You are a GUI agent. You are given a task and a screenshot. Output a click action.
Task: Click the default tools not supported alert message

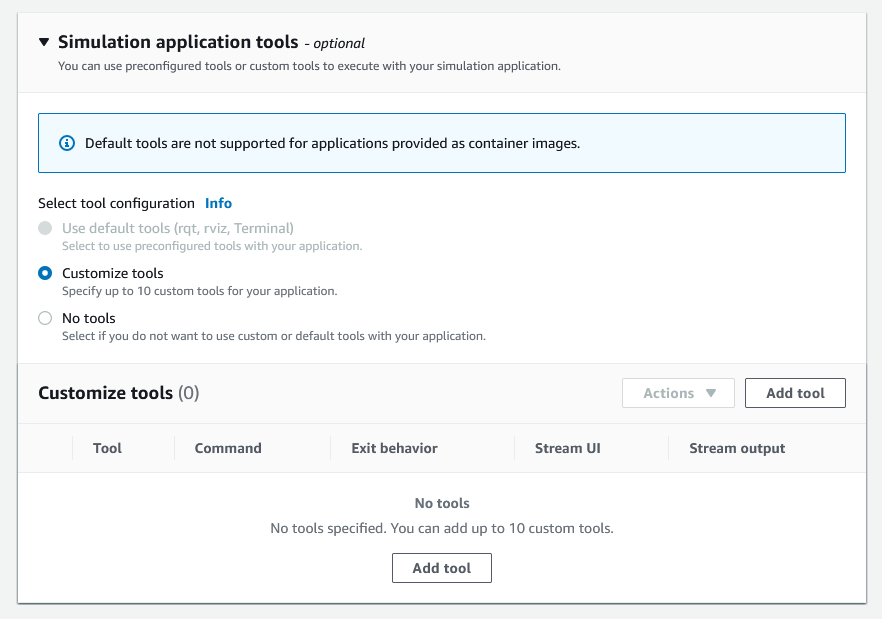pos(332,143)
